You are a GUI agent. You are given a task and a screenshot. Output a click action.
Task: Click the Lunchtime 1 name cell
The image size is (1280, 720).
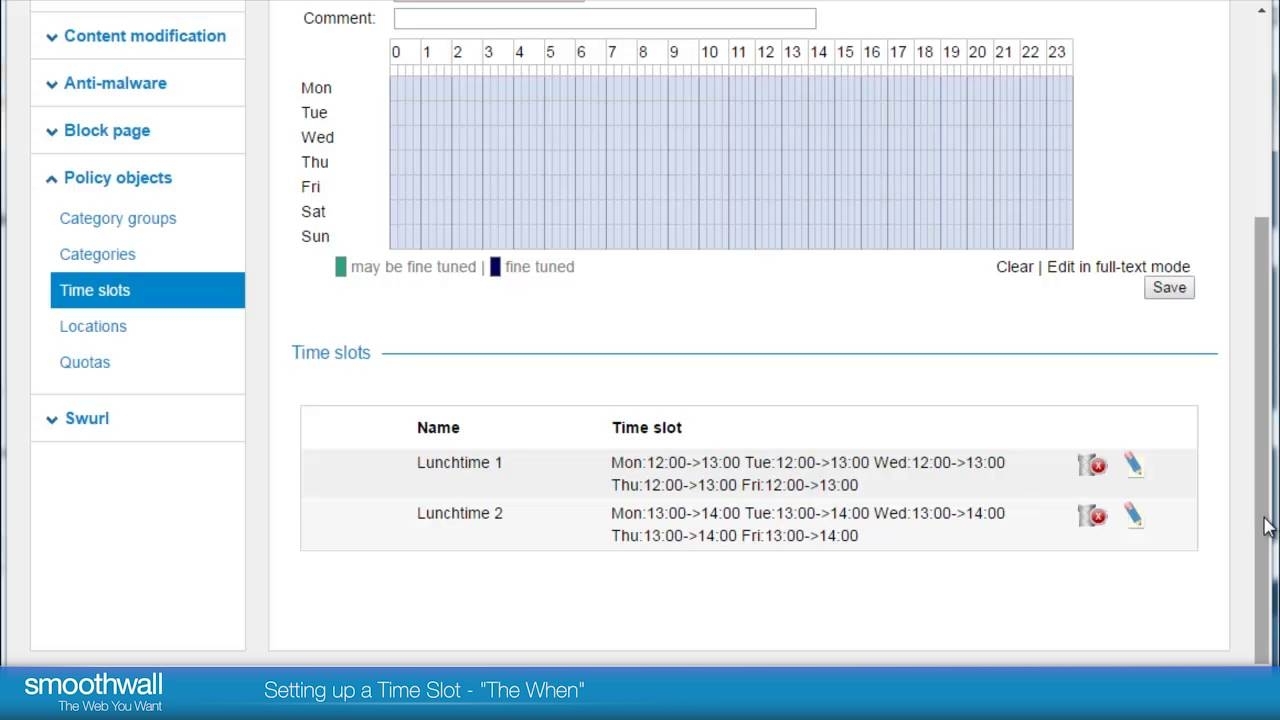coord(460,463)
